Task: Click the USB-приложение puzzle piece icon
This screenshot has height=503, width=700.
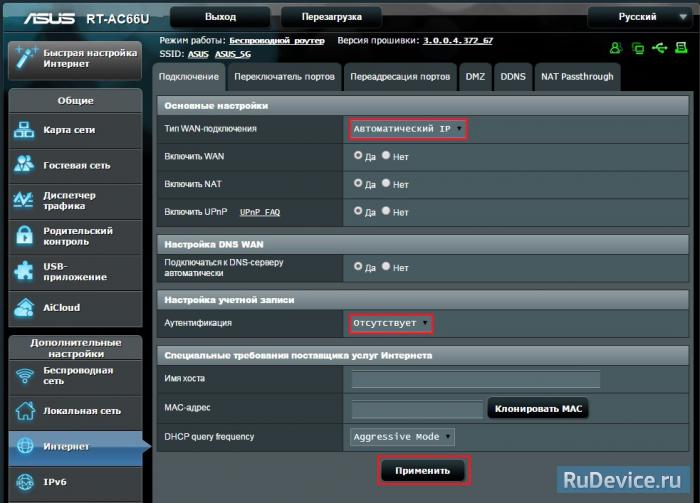Action: pos(24,271)
